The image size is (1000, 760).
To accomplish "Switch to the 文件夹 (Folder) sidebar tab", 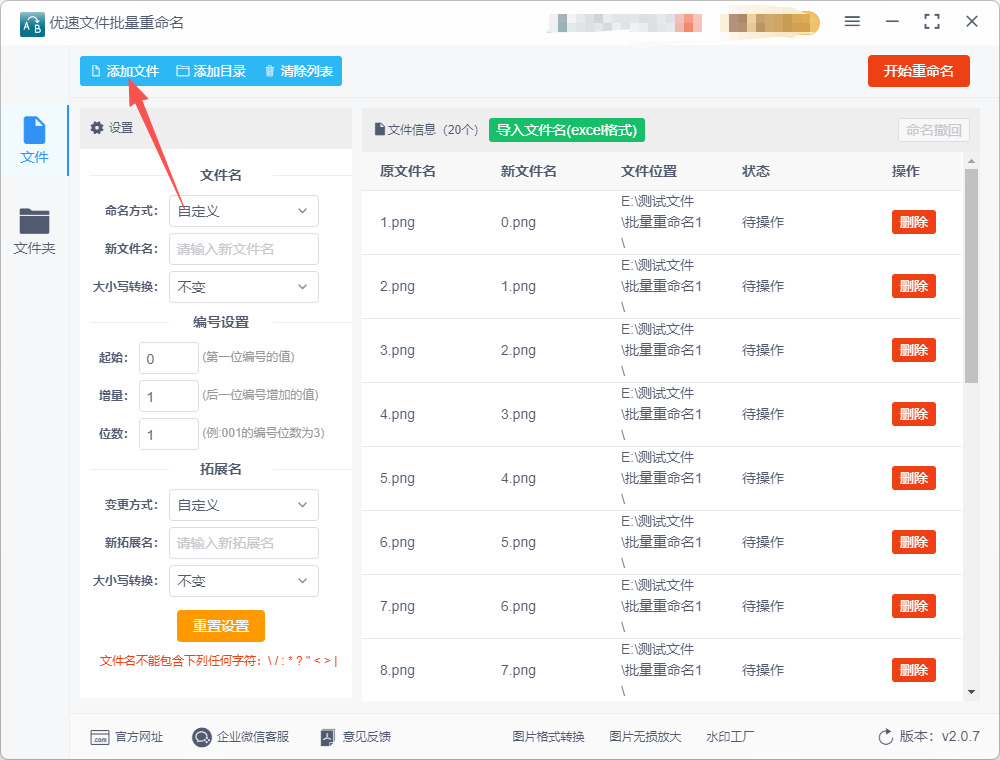I will [34, 231].
